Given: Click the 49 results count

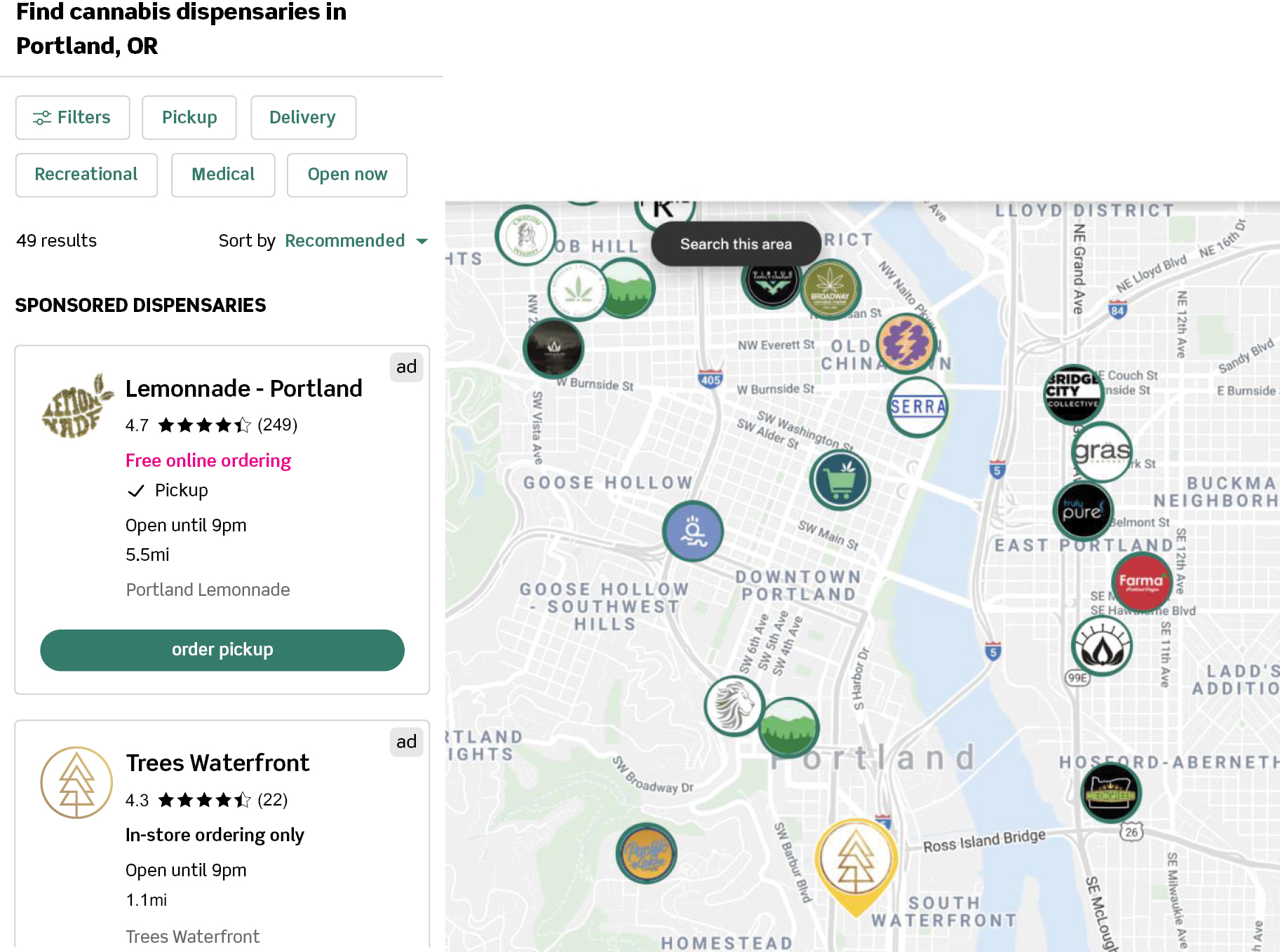Looking at the screenshot, I should coord(57,241).
